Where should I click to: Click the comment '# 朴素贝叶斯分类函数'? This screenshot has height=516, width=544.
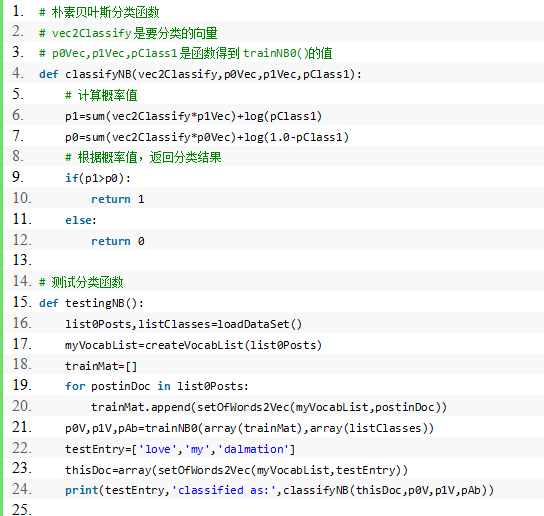[99, 12]
